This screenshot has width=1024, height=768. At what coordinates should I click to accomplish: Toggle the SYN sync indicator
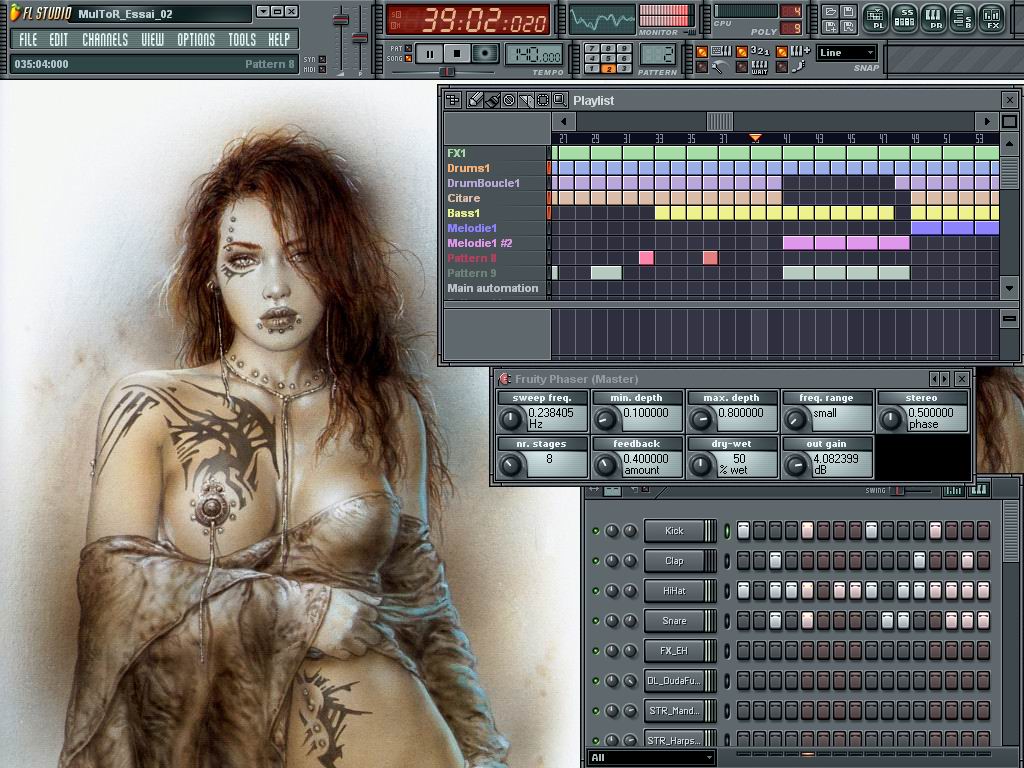point(322,59)
